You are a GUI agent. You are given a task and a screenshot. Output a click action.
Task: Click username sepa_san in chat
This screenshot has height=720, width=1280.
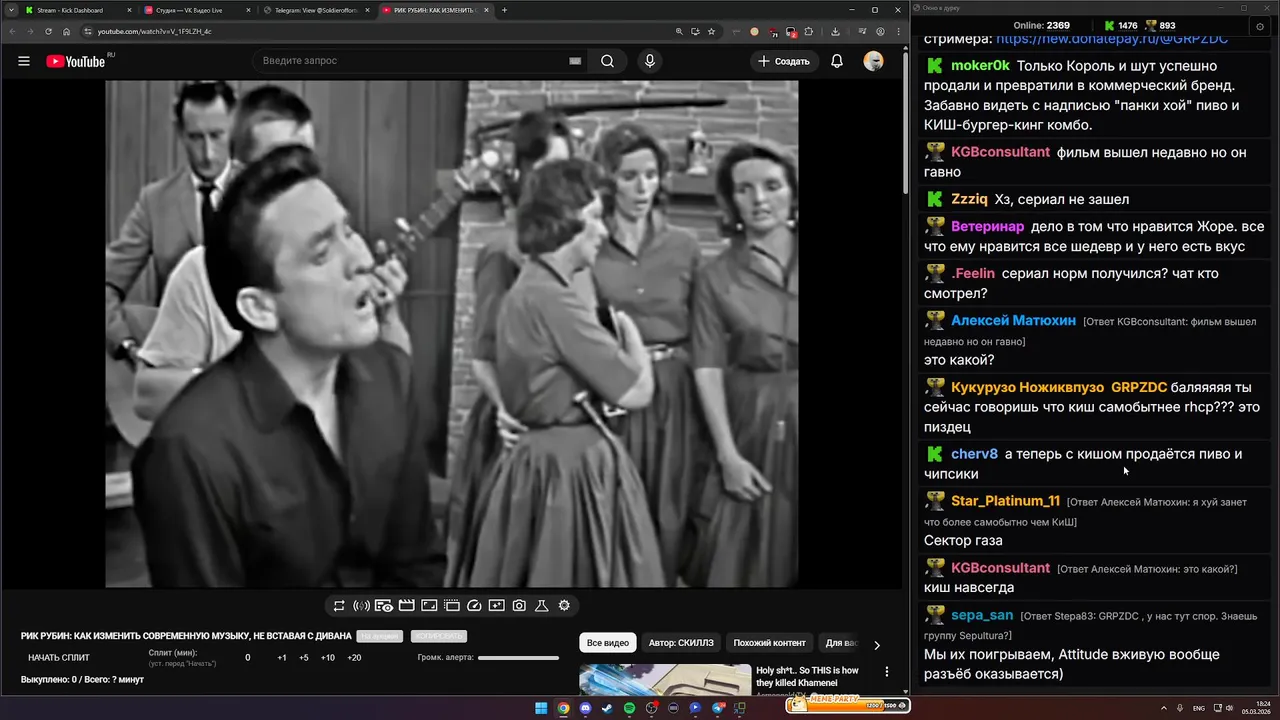(x=982, y=615)
